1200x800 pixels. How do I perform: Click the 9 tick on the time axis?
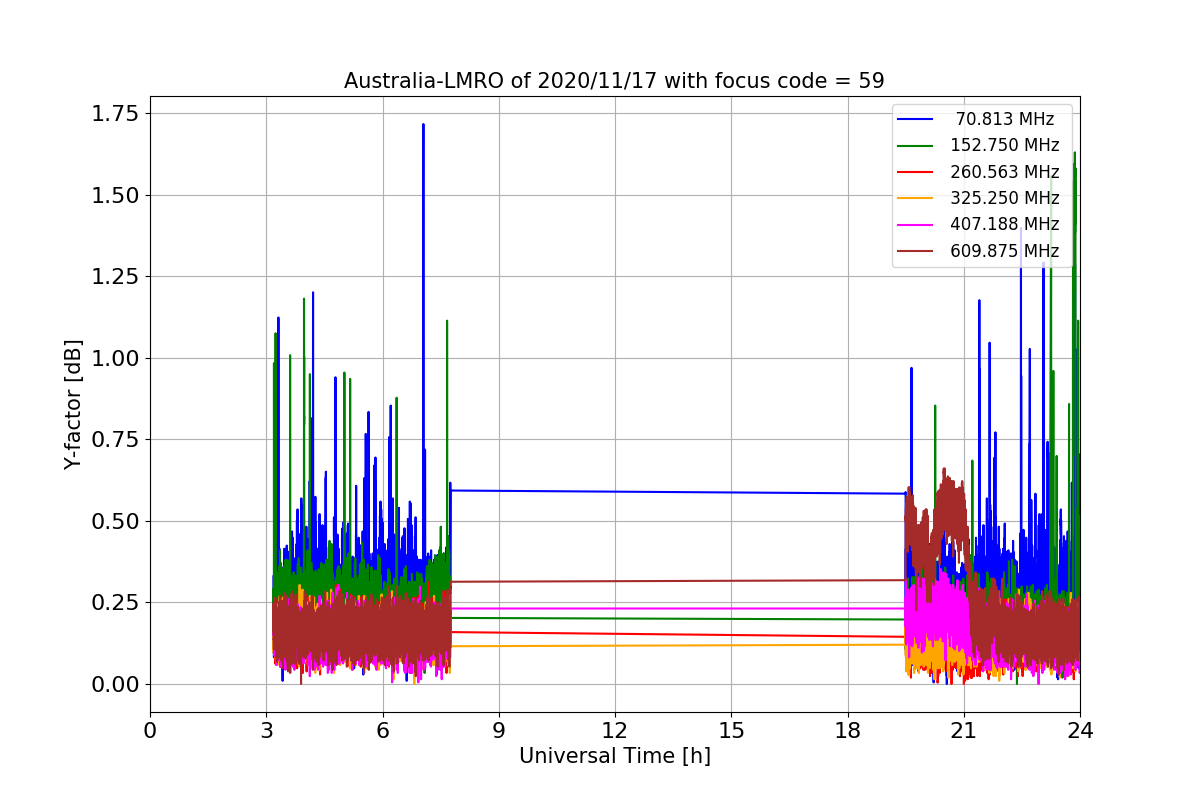pos(499,731)
